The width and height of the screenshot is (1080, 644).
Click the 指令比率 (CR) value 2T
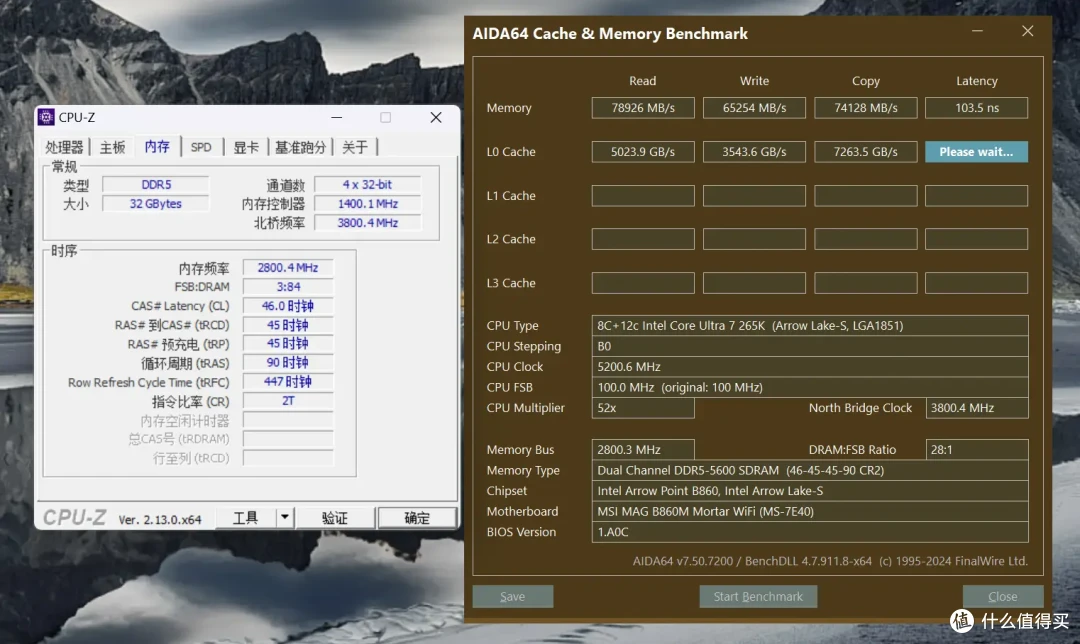pyautogui.click(x=288, y=401)
